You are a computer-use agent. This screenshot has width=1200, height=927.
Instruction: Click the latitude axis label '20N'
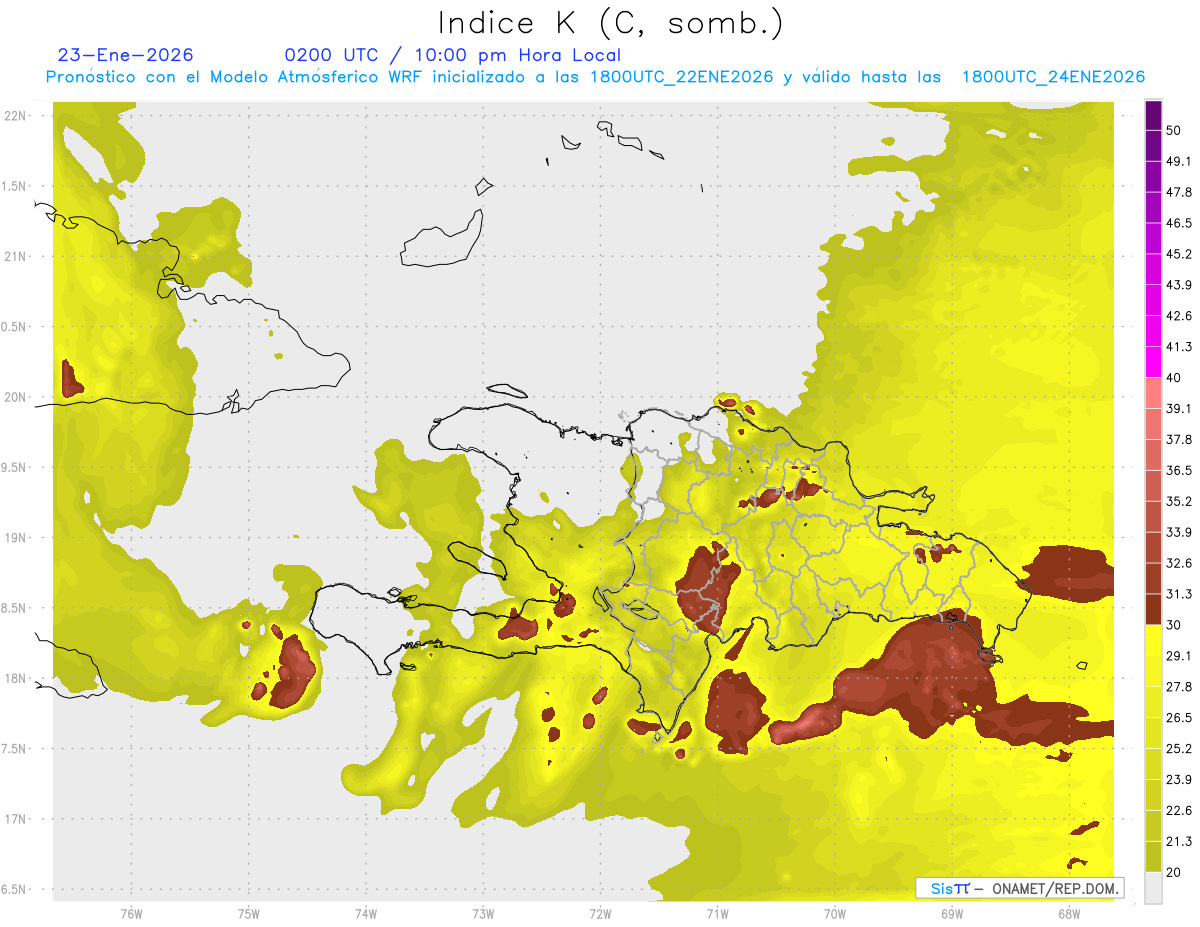[x=16, y=397]
